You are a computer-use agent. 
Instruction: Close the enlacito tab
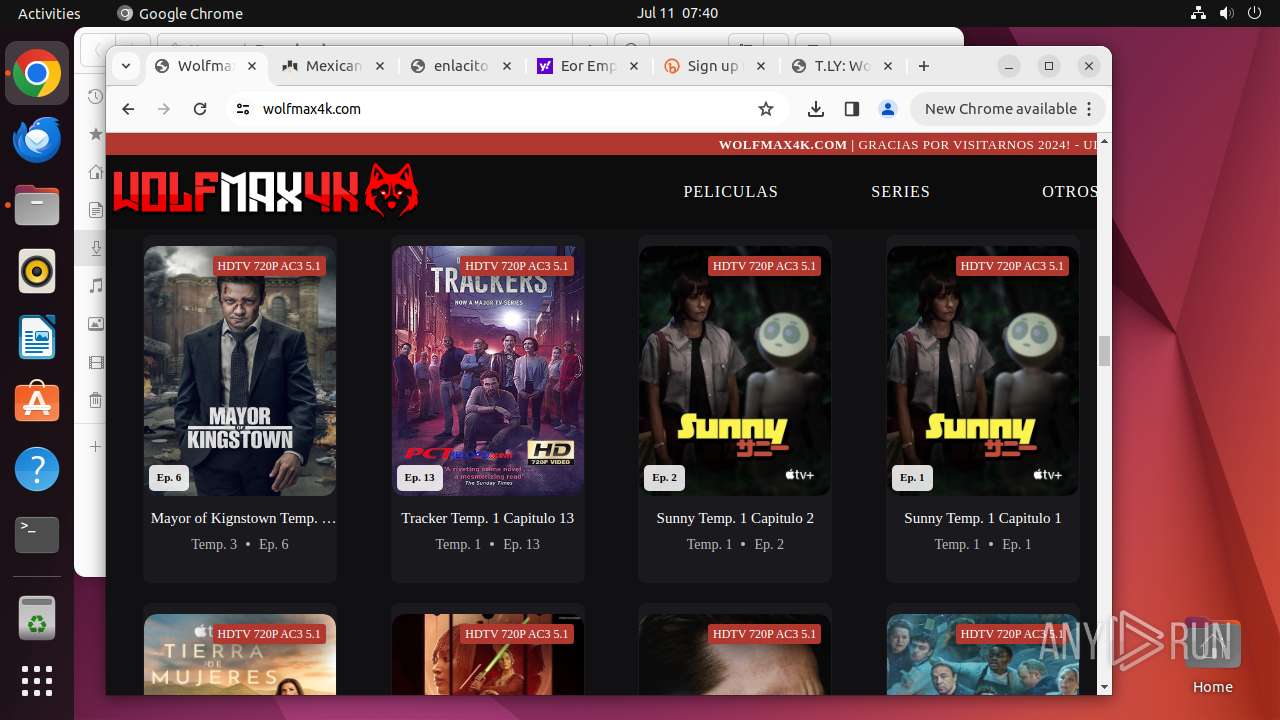click(507, 66)
